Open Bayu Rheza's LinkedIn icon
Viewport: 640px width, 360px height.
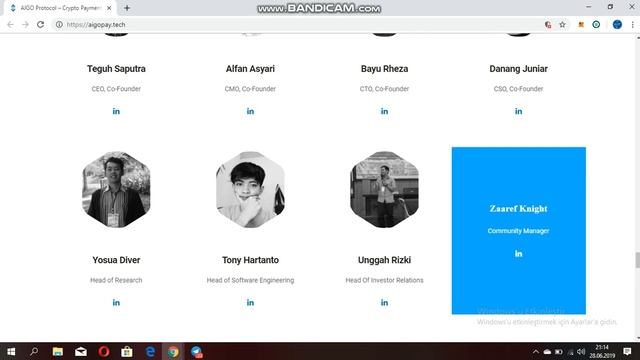[x=384, y=111]
